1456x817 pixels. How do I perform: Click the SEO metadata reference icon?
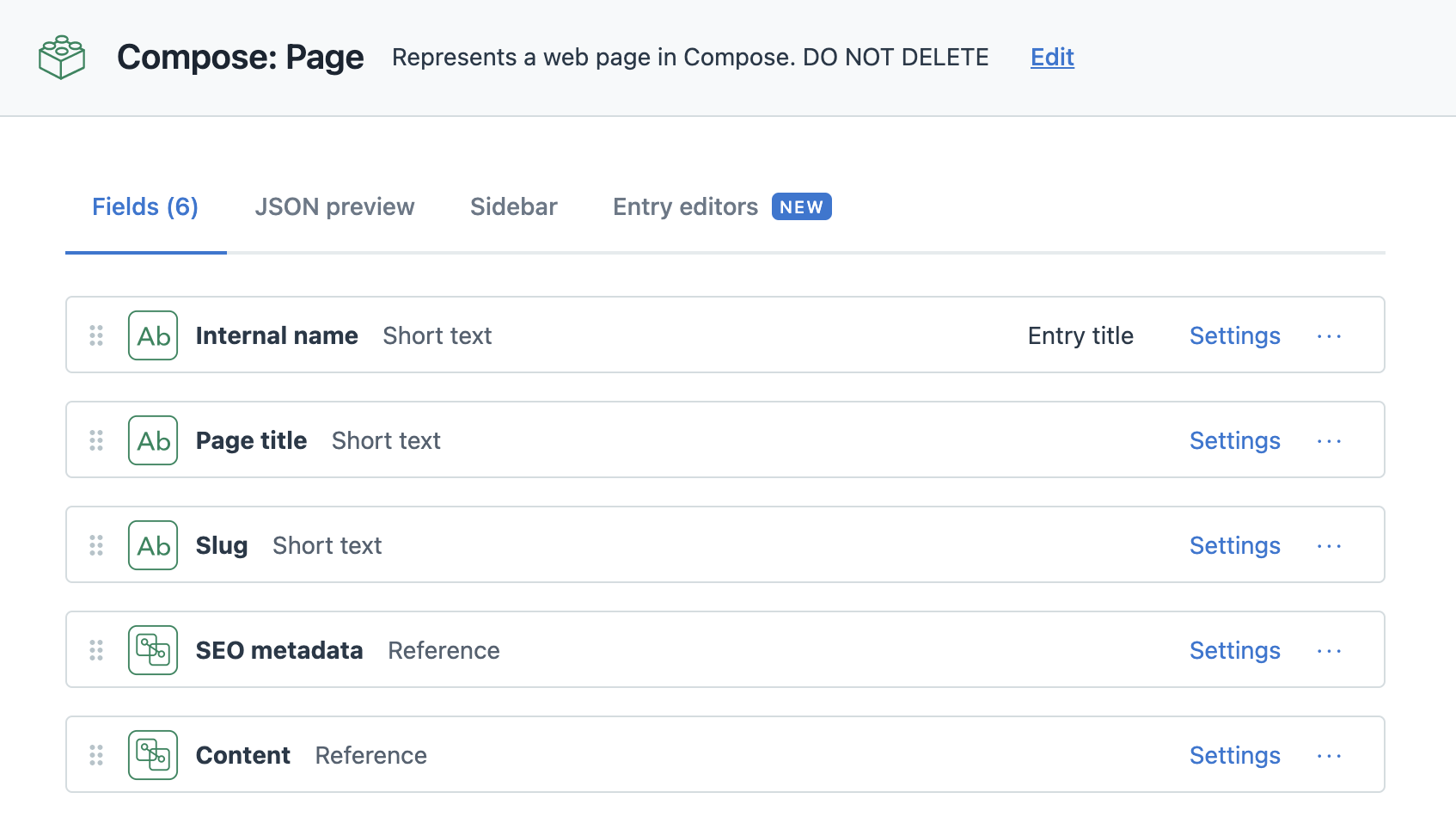coord(153,650)
